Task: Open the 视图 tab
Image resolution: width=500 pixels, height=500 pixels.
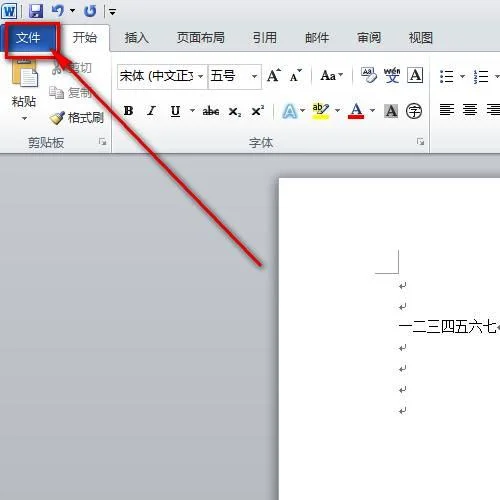Action: [421, 38]
